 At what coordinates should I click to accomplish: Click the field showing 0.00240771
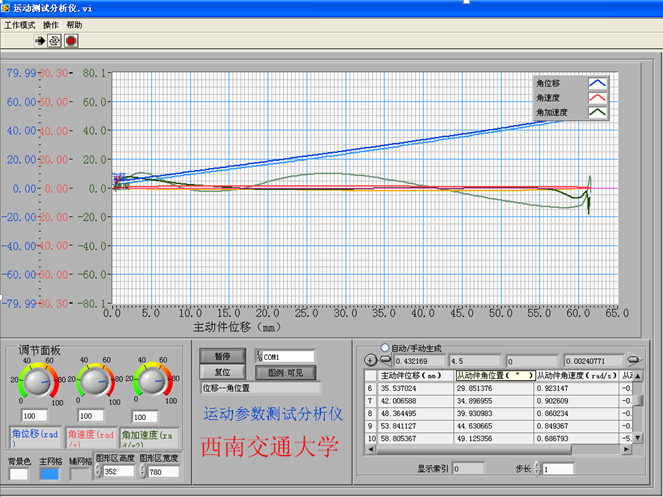(x=592, y=361)
